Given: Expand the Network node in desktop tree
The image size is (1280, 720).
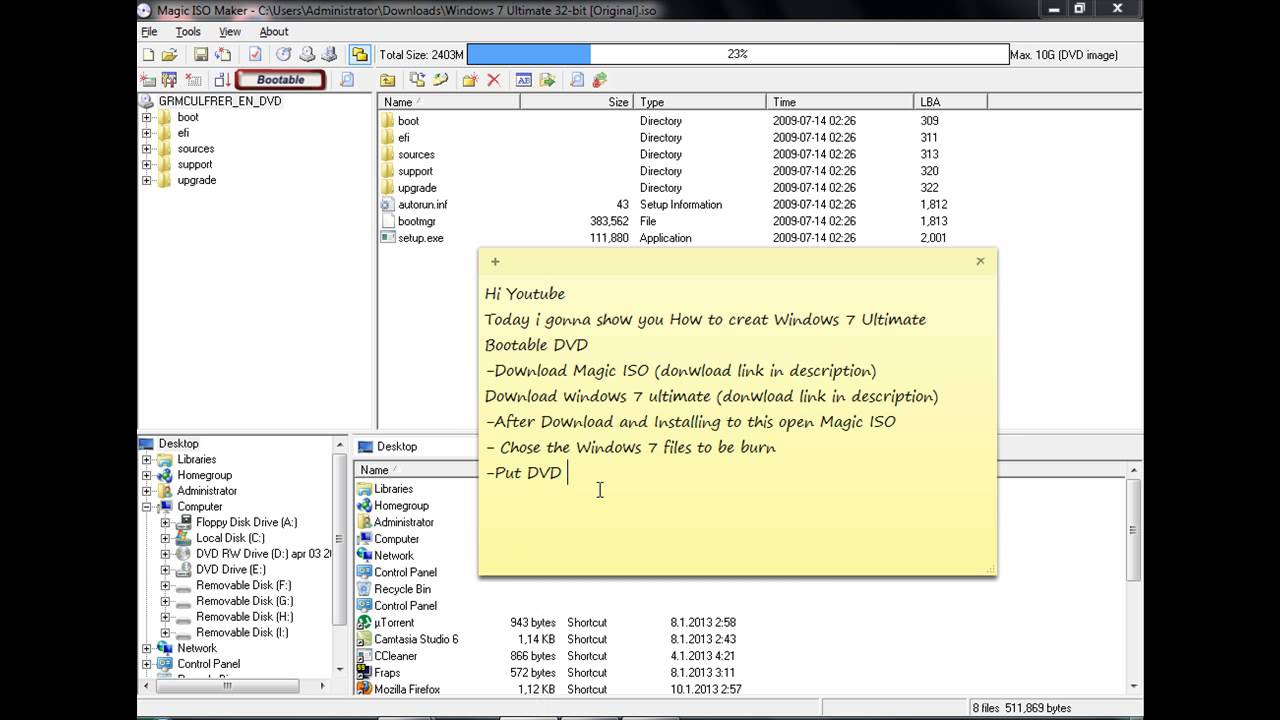Looking at the screenshot, I should [x=147, y=648].
